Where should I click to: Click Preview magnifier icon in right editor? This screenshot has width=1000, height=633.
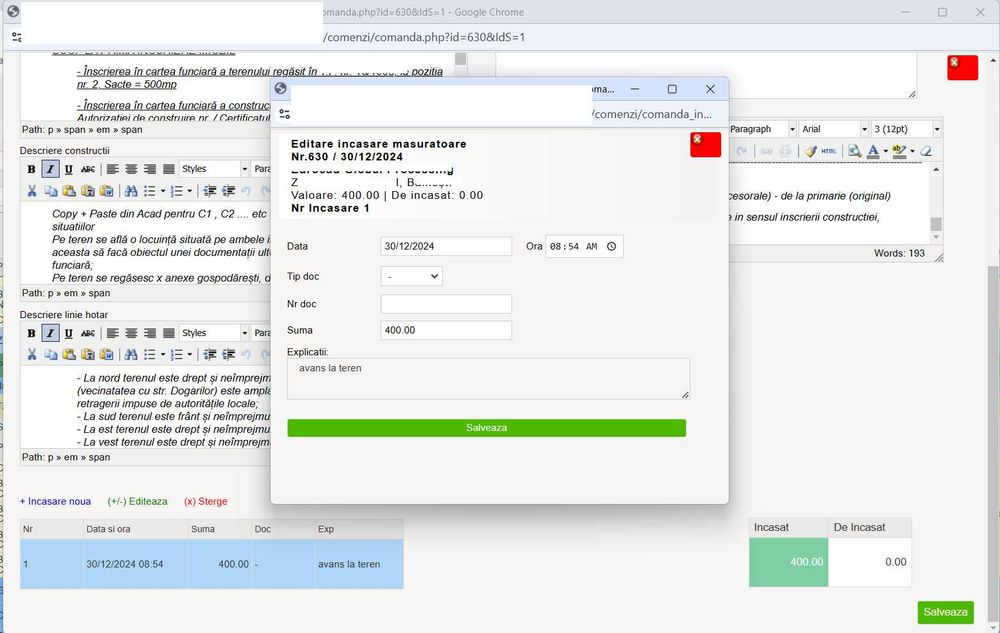[x=854, y=151]
